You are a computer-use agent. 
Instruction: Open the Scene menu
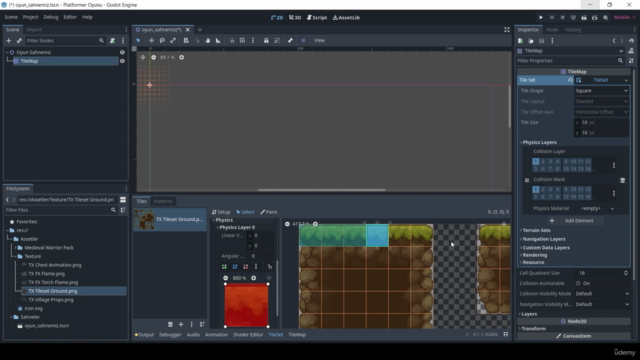(x=11, y=17)
